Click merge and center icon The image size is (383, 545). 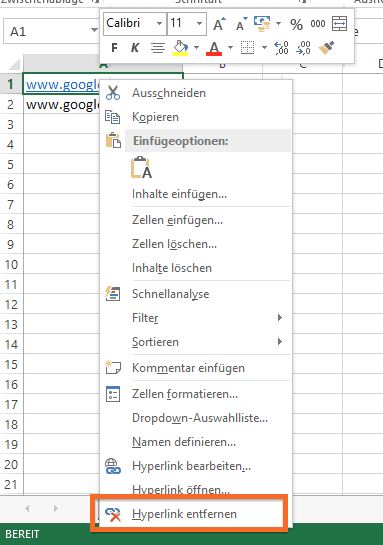340,24
